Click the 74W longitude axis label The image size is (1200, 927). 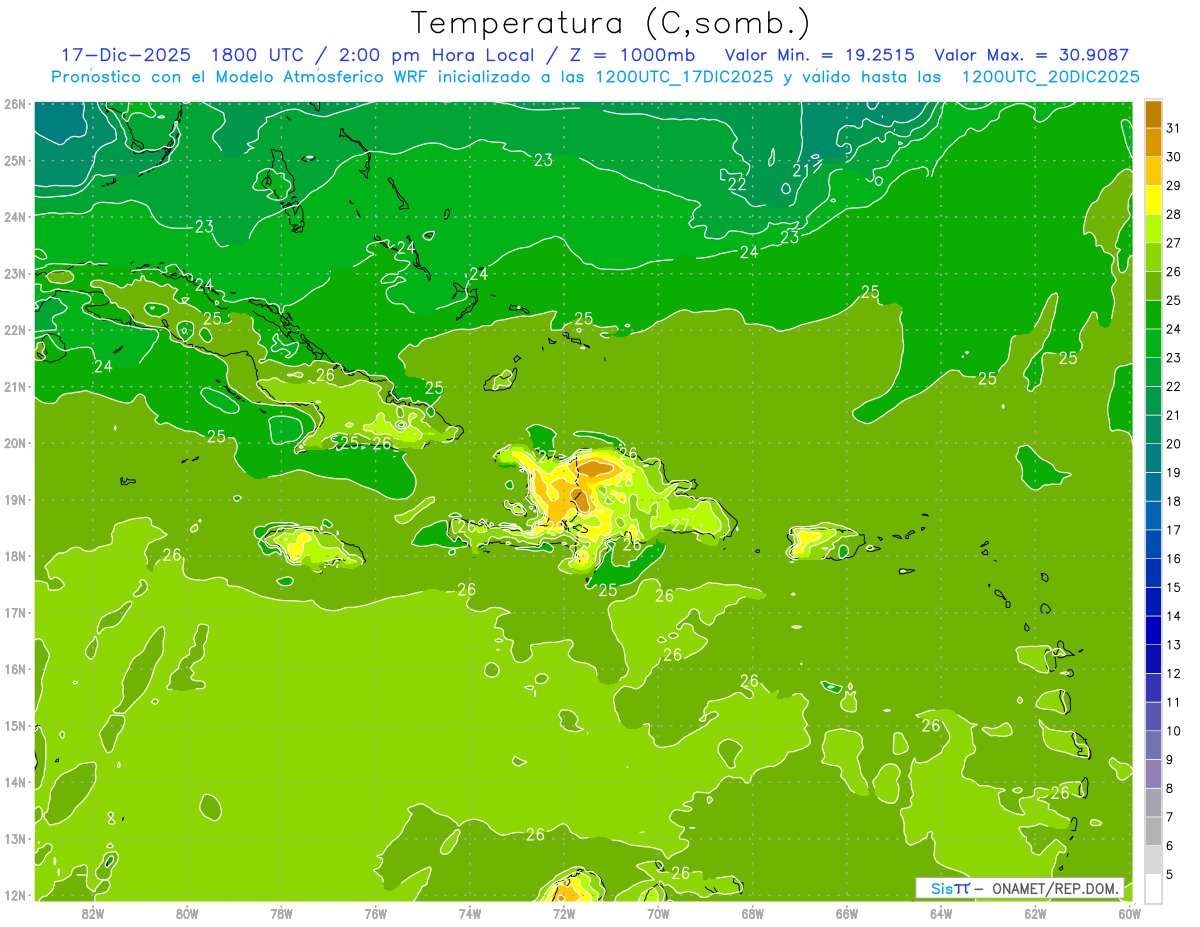470,913
